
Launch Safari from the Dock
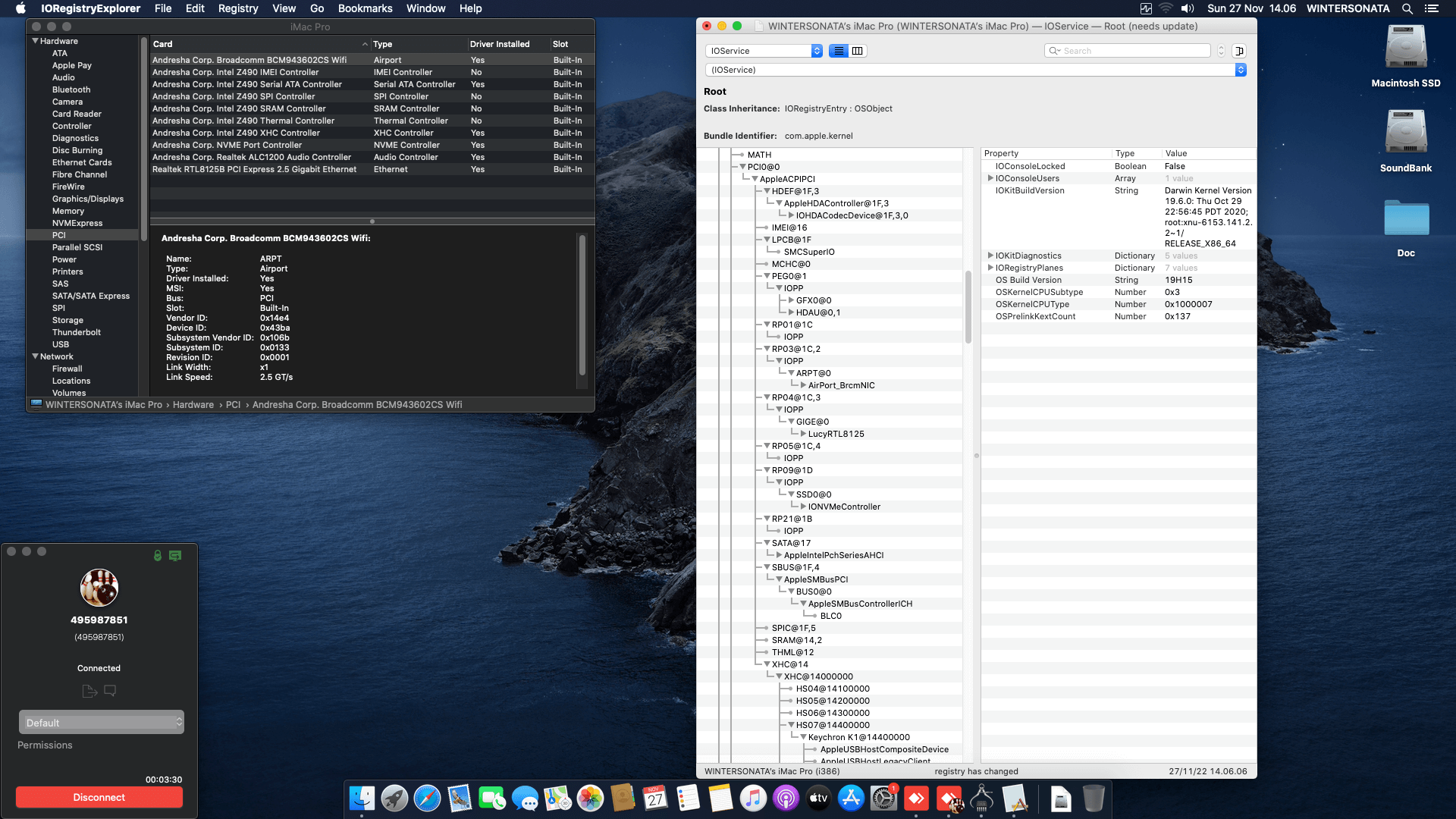pos(427,798)
